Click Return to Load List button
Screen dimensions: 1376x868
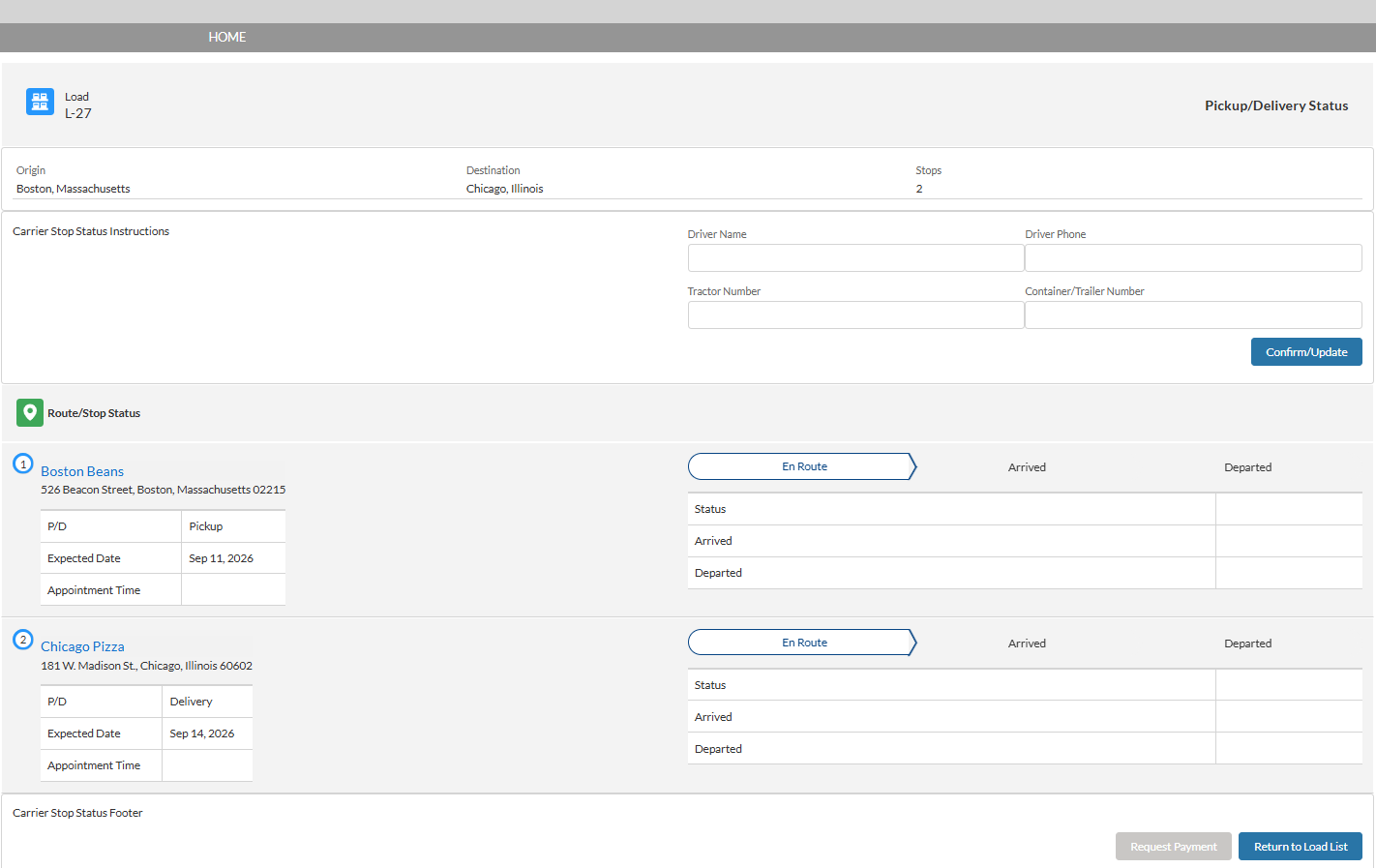click(x=1301, y=847)
